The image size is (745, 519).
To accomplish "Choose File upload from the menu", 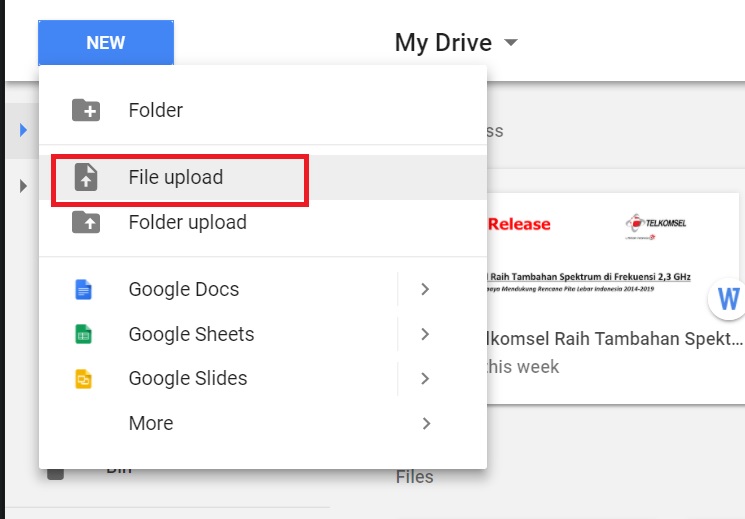I will [263, 177].
